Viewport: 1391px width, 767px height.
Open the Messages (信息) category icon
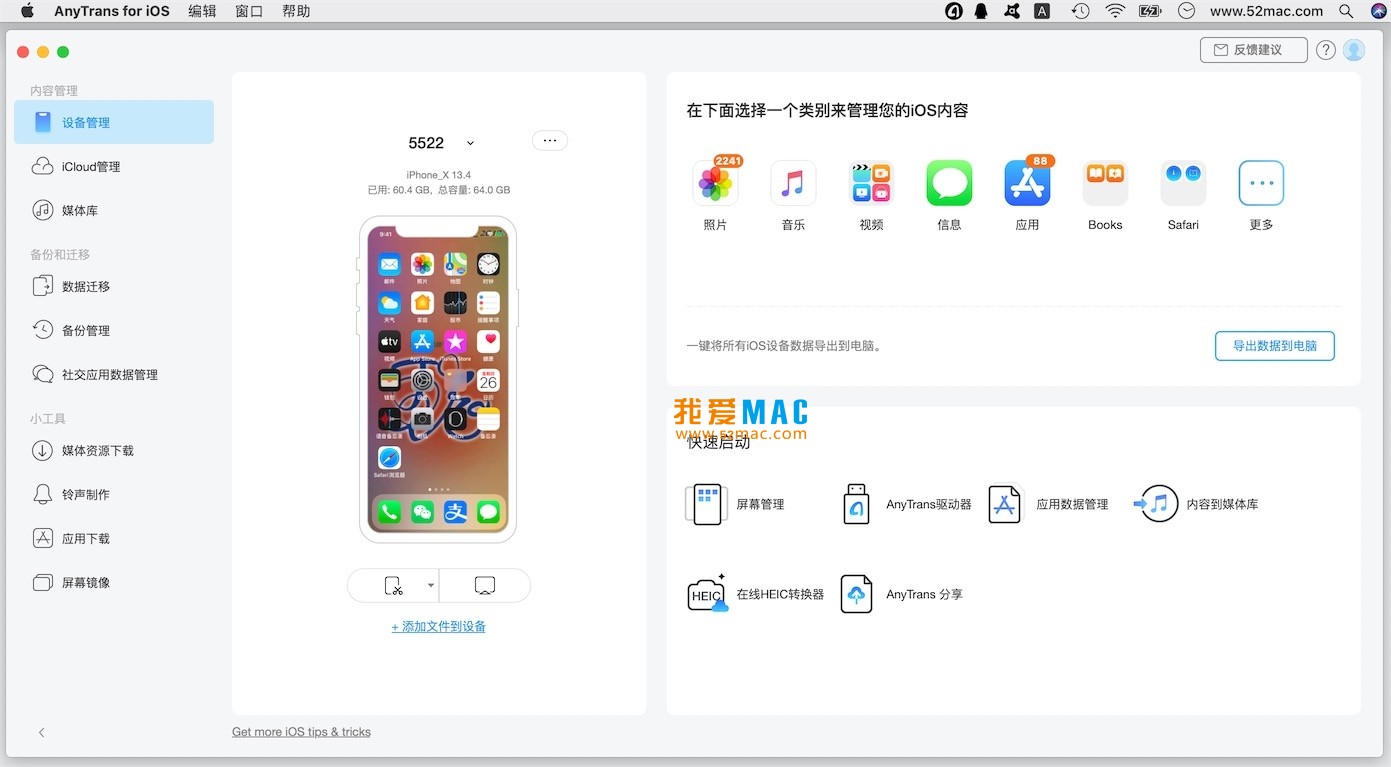tap(949, 184)
